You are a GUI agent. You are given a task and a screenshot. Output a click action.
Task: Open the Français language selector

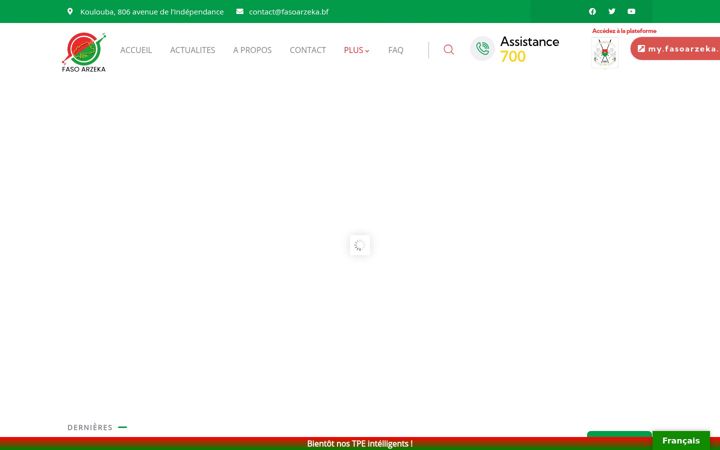coord(681,441)
